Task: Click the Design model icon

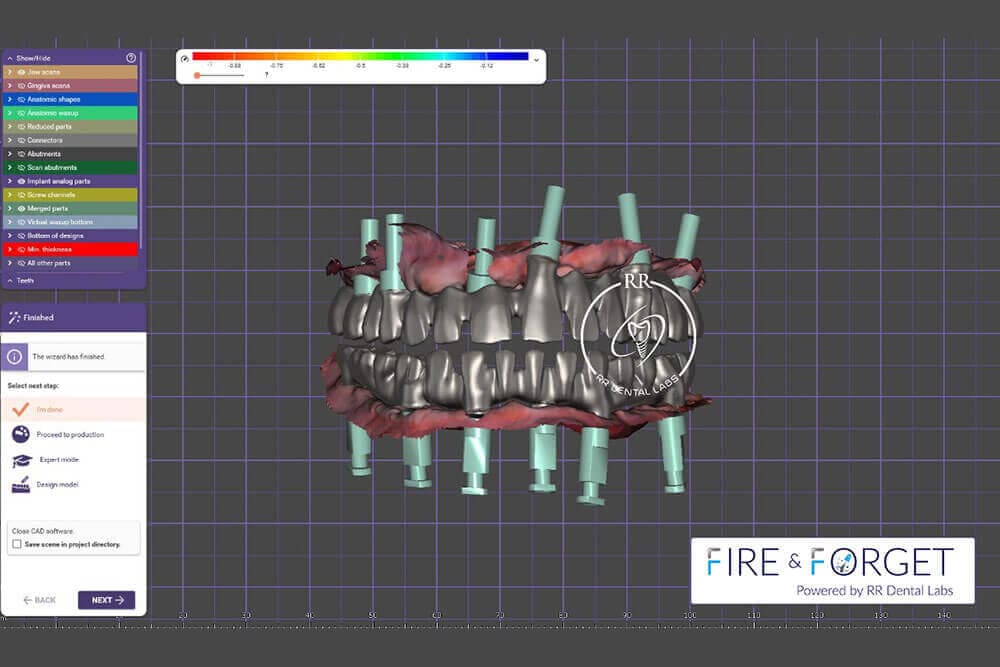Action: click(21, 485)
